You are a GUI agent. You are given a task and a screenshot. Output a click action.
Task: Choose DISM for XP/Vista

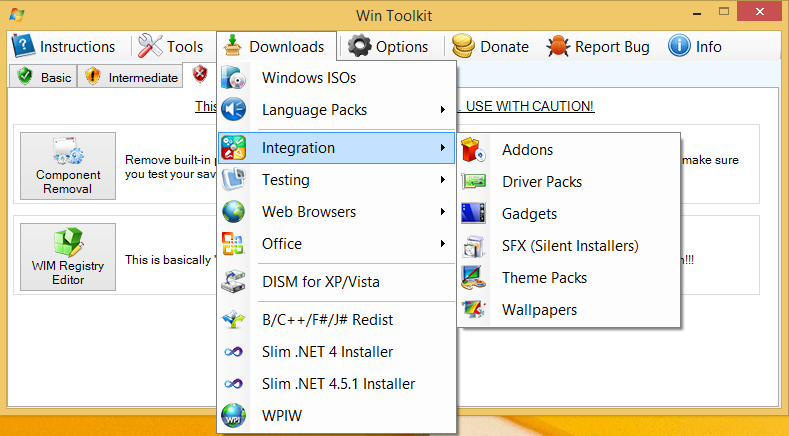point(337,281)
